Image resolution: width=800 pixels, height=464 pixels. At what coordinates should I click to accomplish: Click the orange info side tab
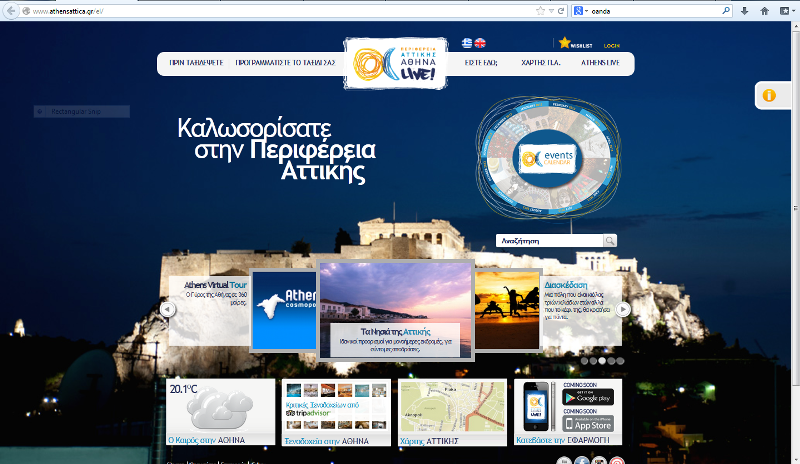pos(769,96)
